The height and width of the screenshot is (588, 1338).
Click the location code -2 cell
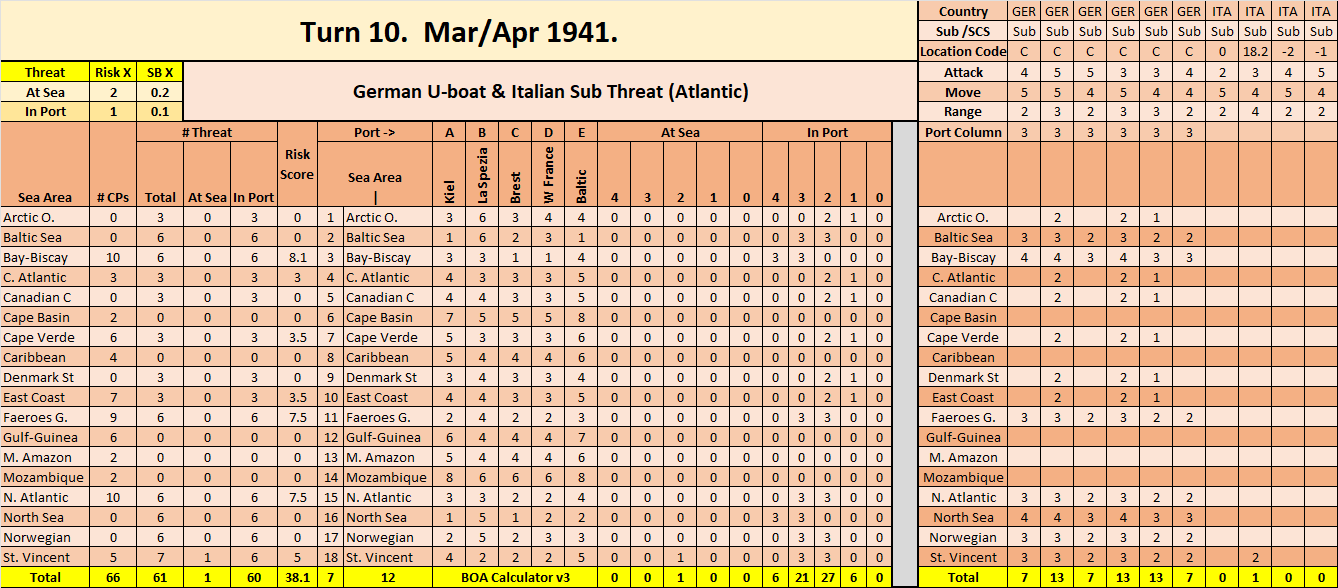point(1288,52)
